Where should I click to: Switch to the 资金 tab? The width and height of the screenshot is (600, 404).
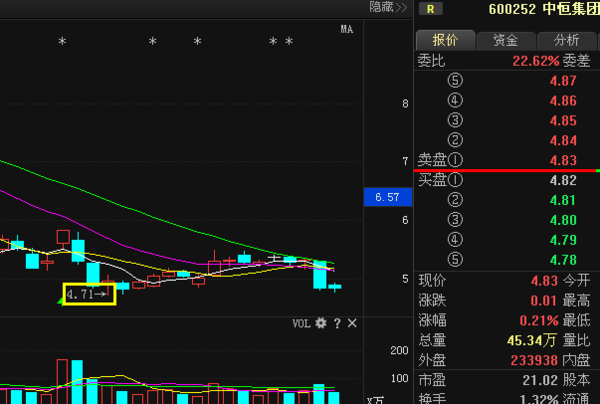tap(505, 41)
